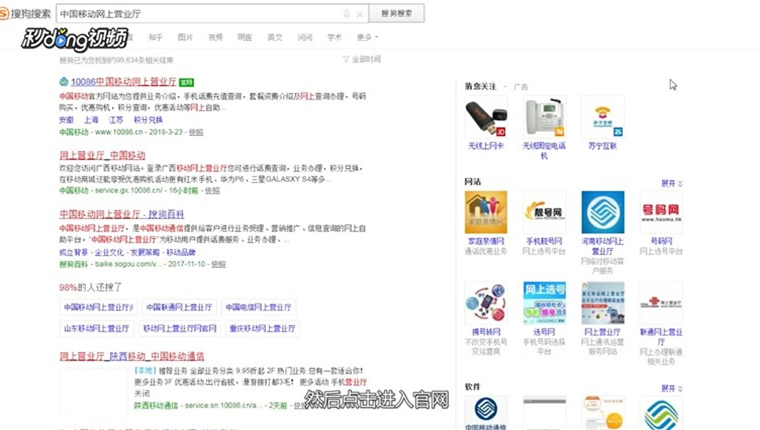Click related search 移动网上营业厅官网
This screenshot has height=430, width=760.
point(180,328)
